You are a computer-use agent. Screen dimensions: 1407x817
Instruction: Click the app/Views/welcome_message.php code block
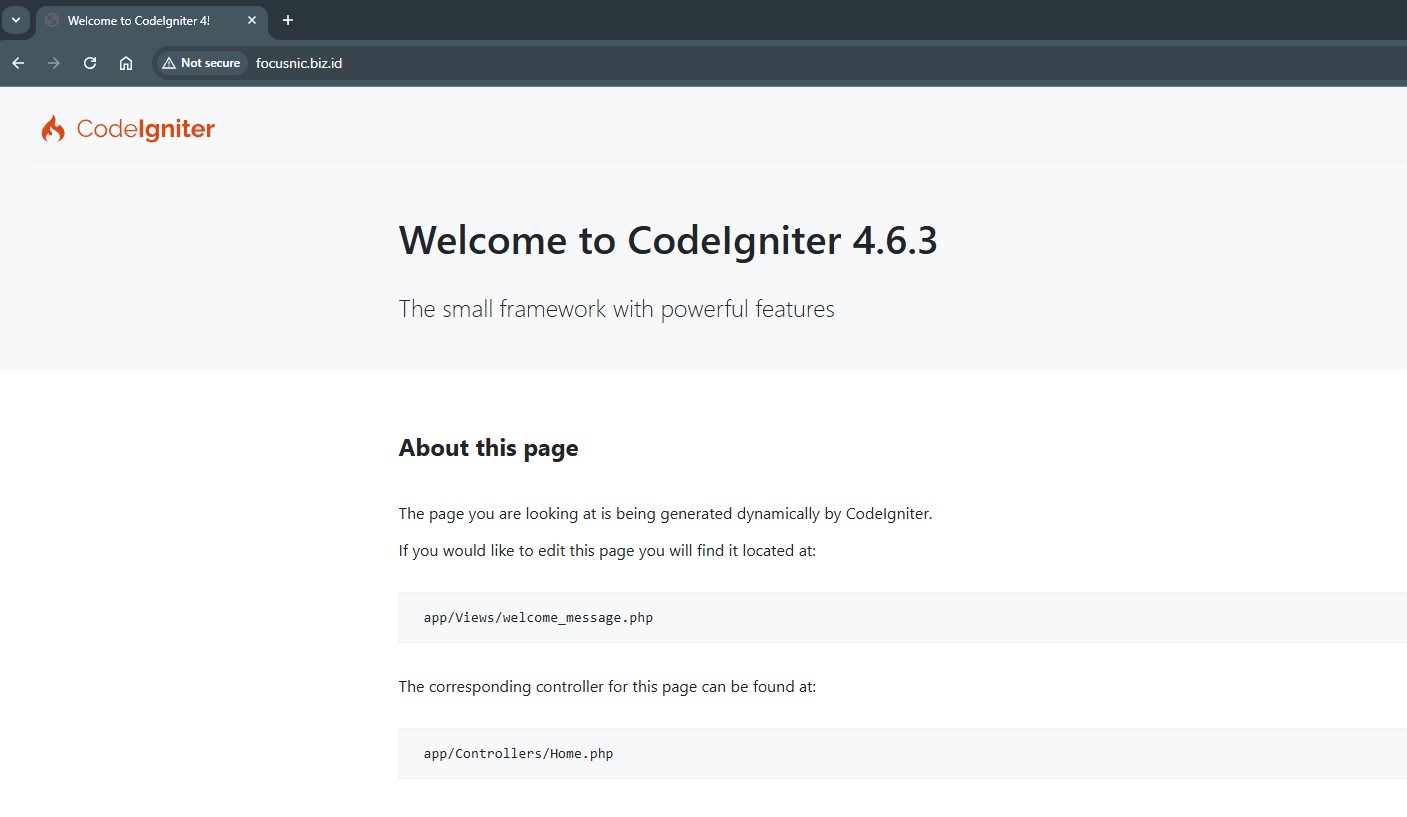(538, 618)
